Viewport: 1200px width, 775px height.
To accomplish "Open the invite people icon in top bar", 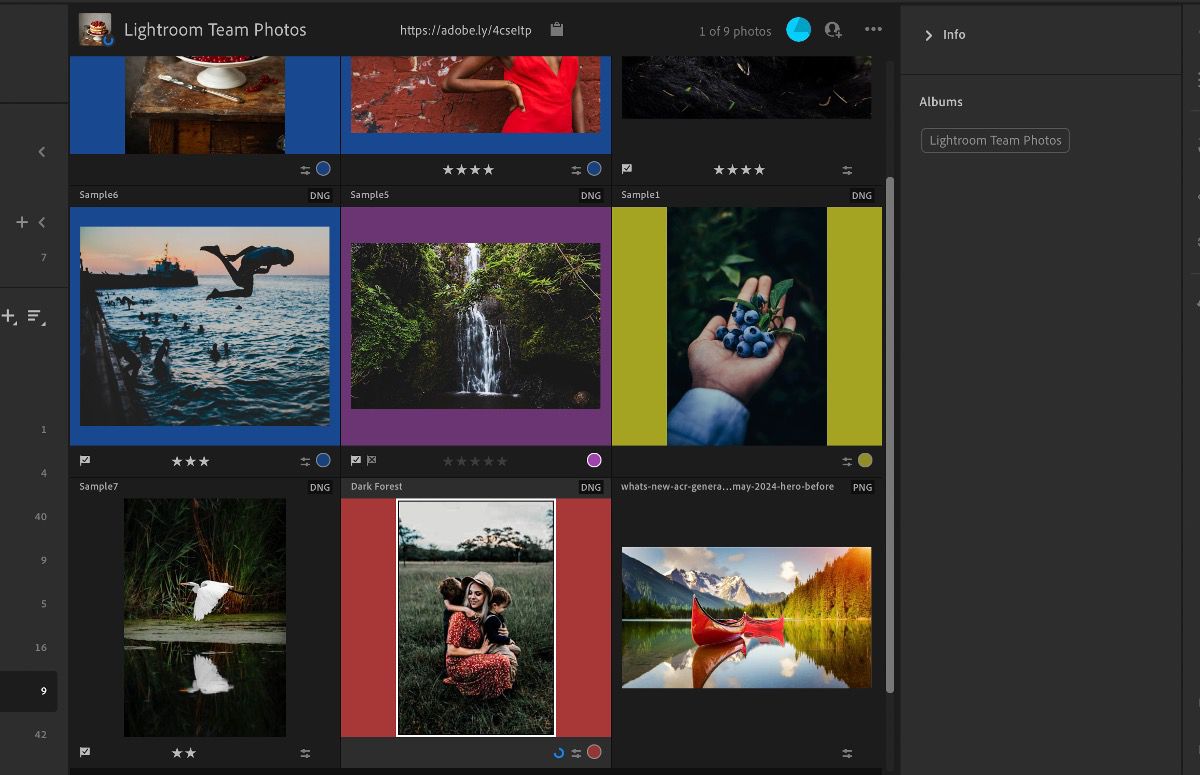I will pyautogui.click(x=833, y=30).
